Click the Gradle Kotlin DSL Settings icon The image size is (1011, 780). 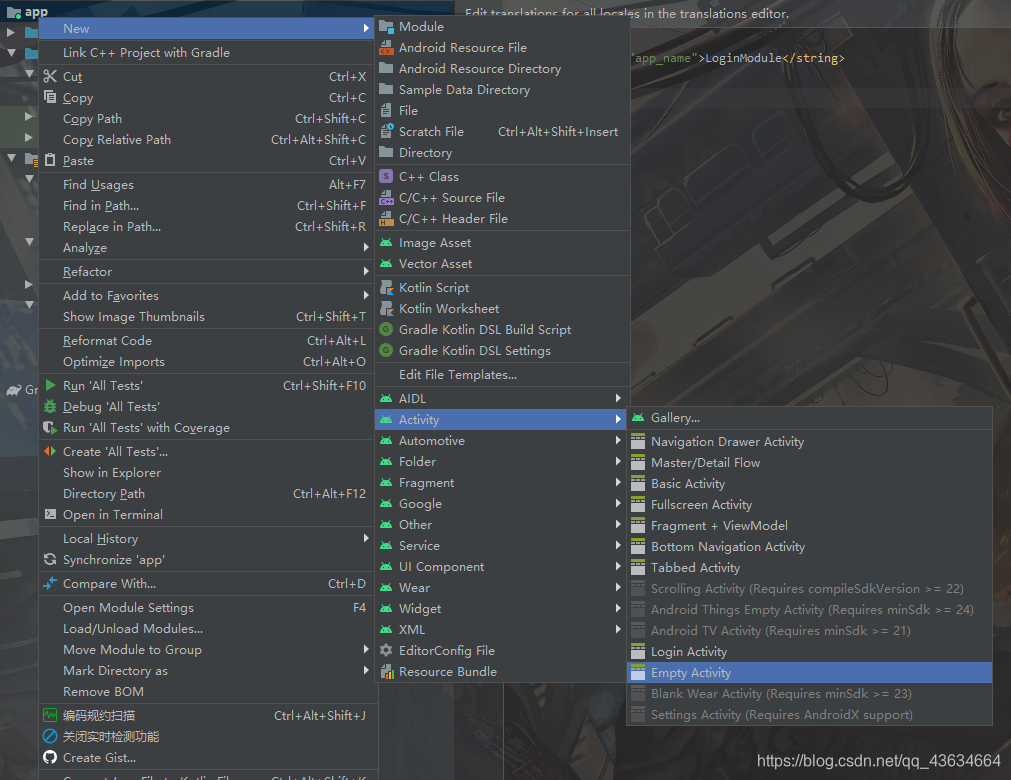[386, 351]
